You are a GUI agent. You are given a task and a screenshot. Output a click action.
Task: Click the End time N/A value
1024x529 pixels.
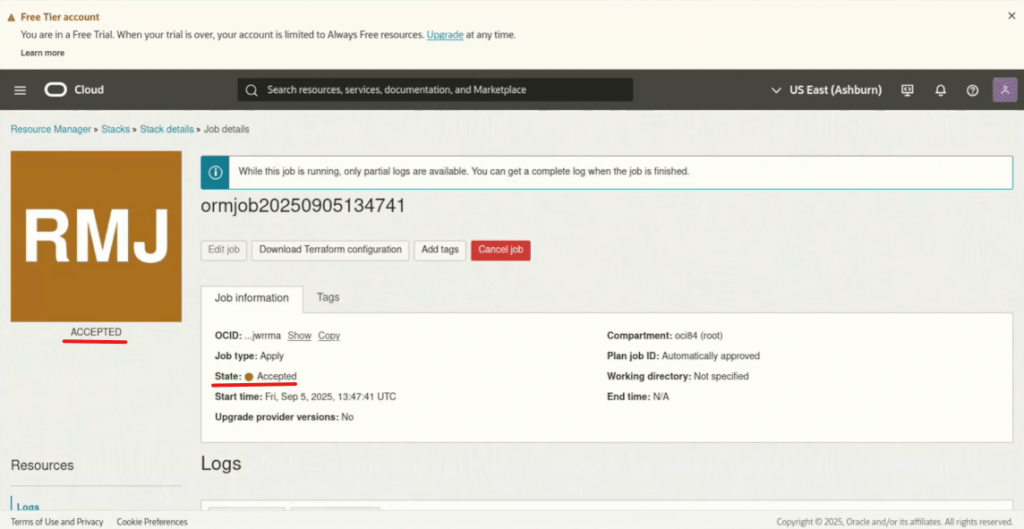pyautogui.click(x=661, y=397)
